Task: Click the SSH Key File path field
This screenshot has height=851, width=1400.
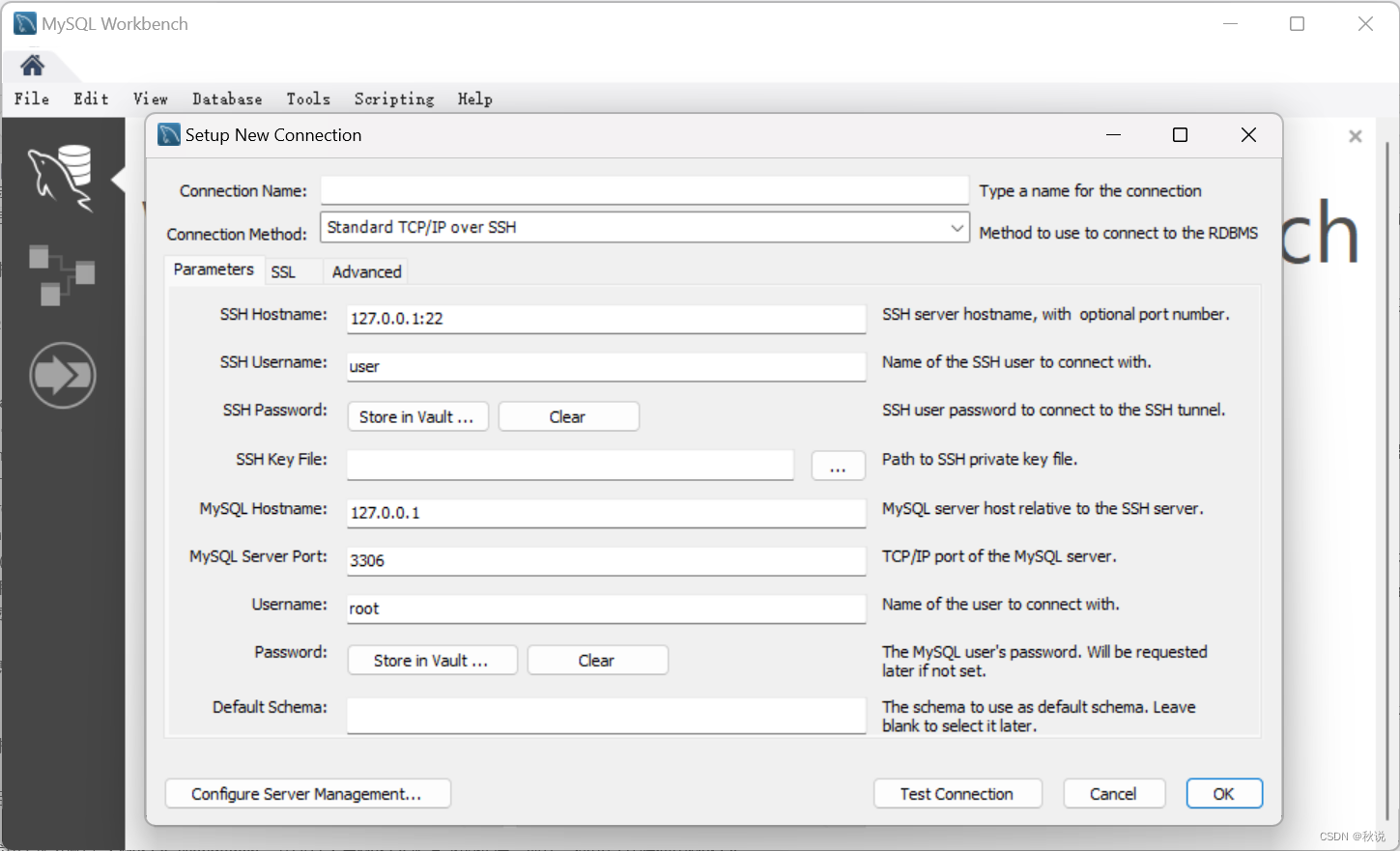Action: point(570,465)
